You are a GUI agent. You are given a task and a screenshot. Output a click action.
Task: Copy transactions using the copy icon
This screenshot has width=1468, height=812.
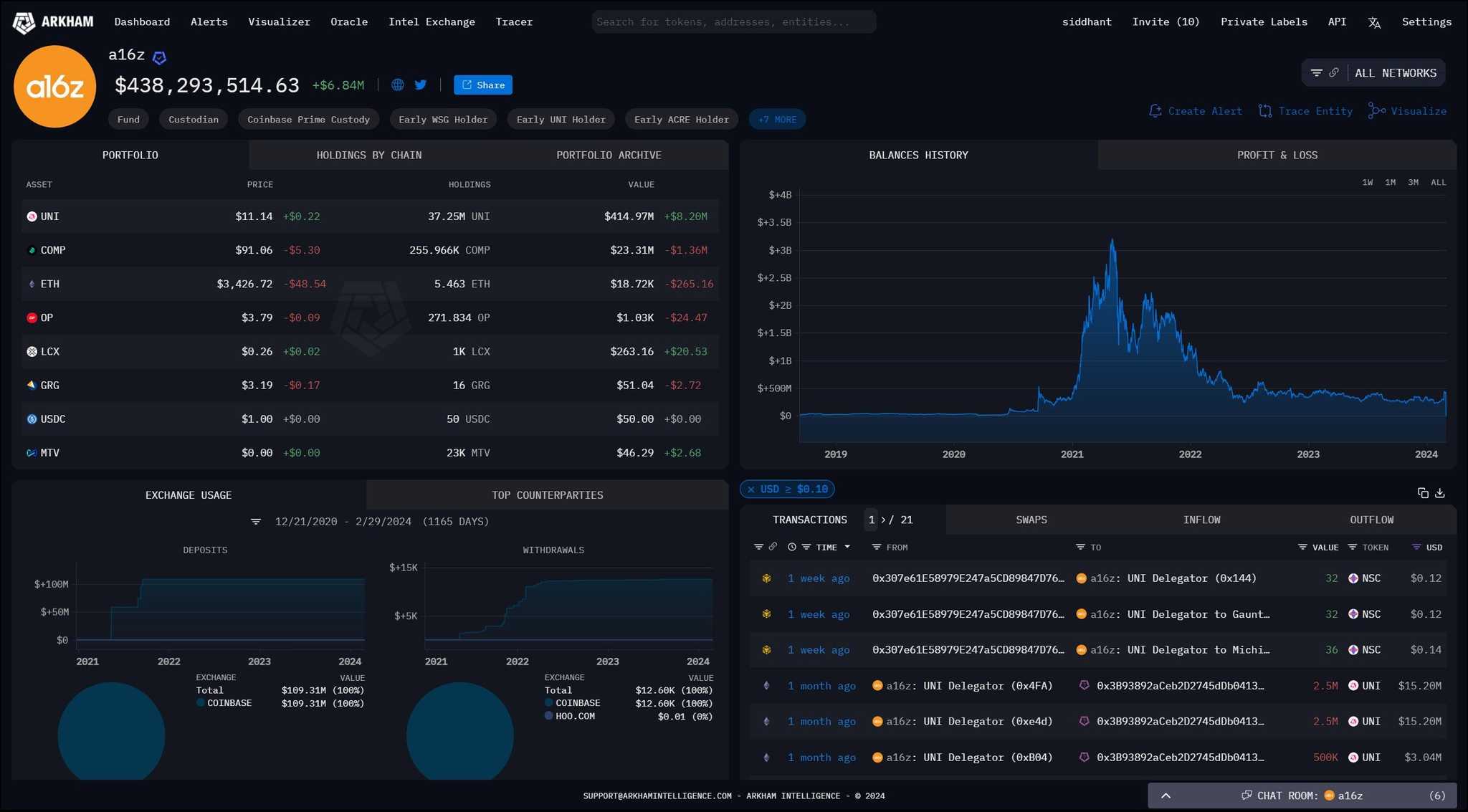(1423, 493)
